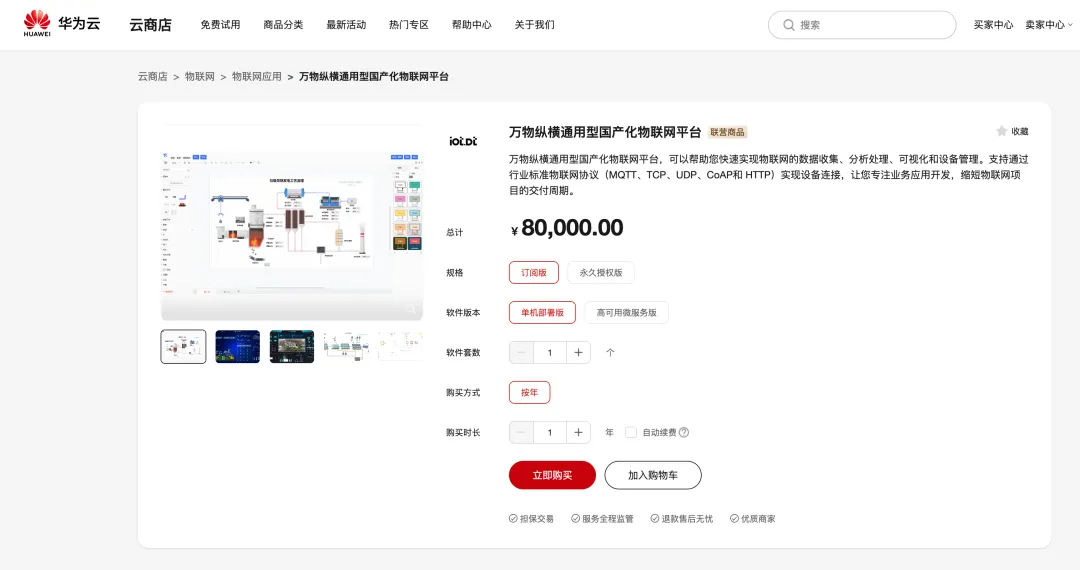The width and height of the screenshot is (1080, 570).
Task: Select the 永久授权版 specification option
Action: pos(601,273)
